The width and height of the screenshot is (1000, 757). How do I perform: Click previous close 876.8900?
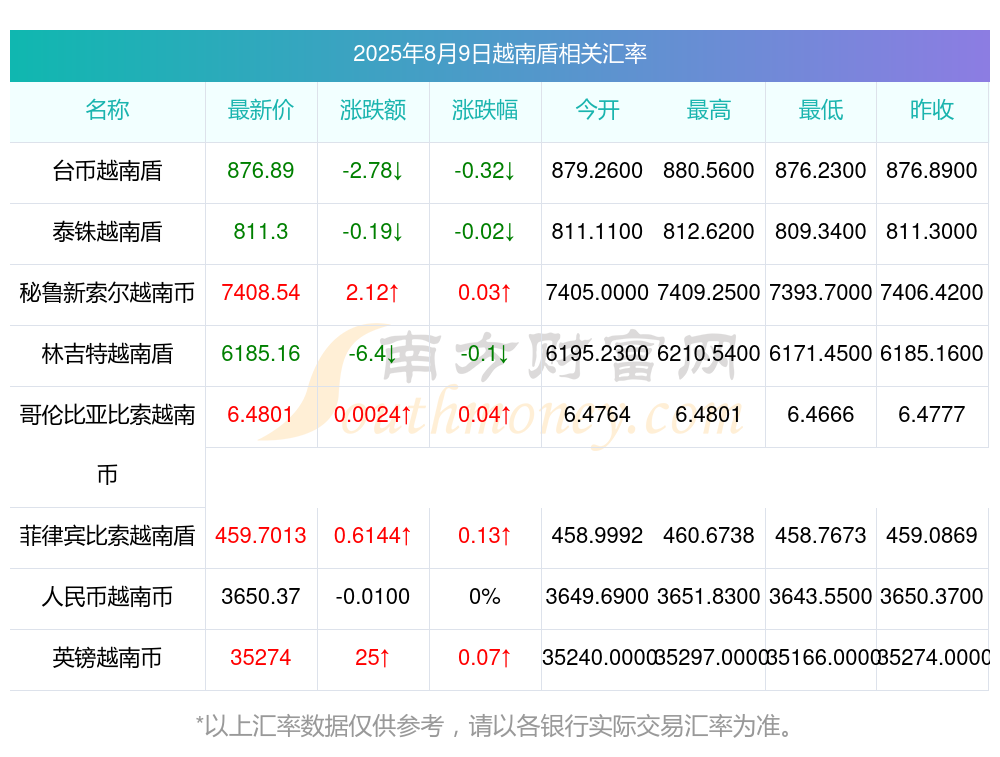coord(932,170)
